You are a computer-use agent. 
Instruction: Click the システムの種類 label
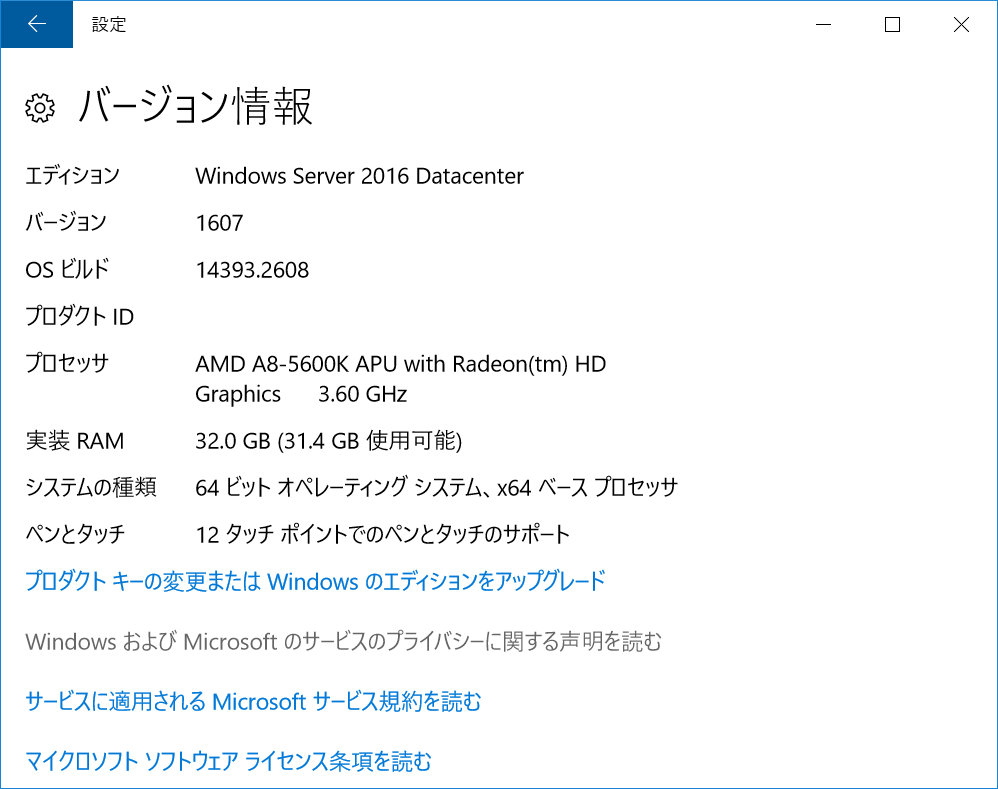click(x=91, y=487)
